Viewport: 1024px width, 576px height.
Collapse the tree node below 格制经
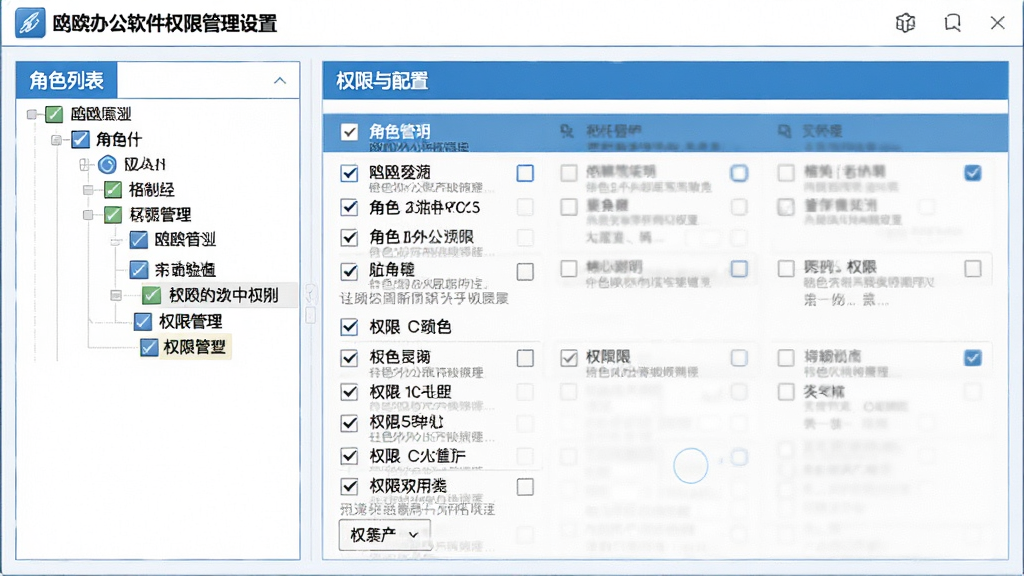pos(88,215)
